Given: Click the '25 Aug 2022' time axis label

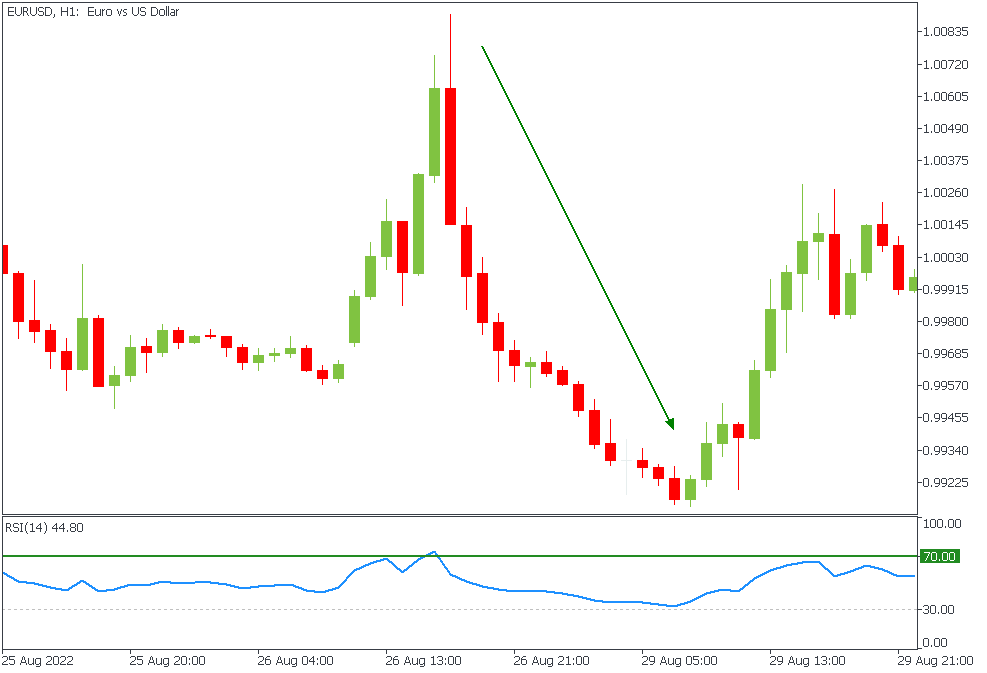Looking at the screenshot, I should coord(38,661).
